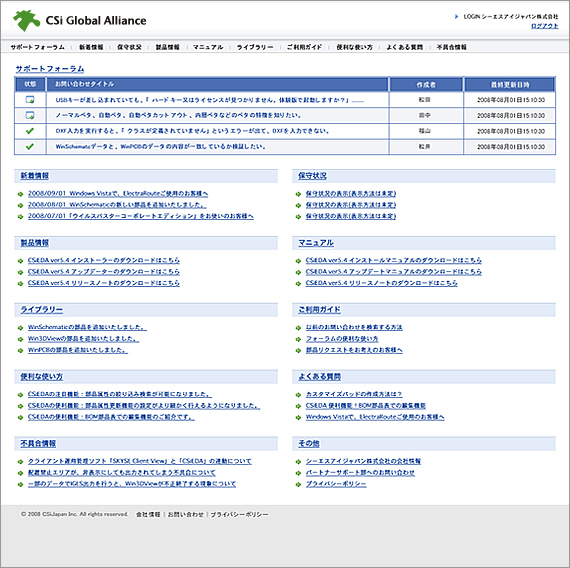Screen dimensions: 570x568
Task: Click the status icon in the USBキー inquiry row
Action: point(30,100)
